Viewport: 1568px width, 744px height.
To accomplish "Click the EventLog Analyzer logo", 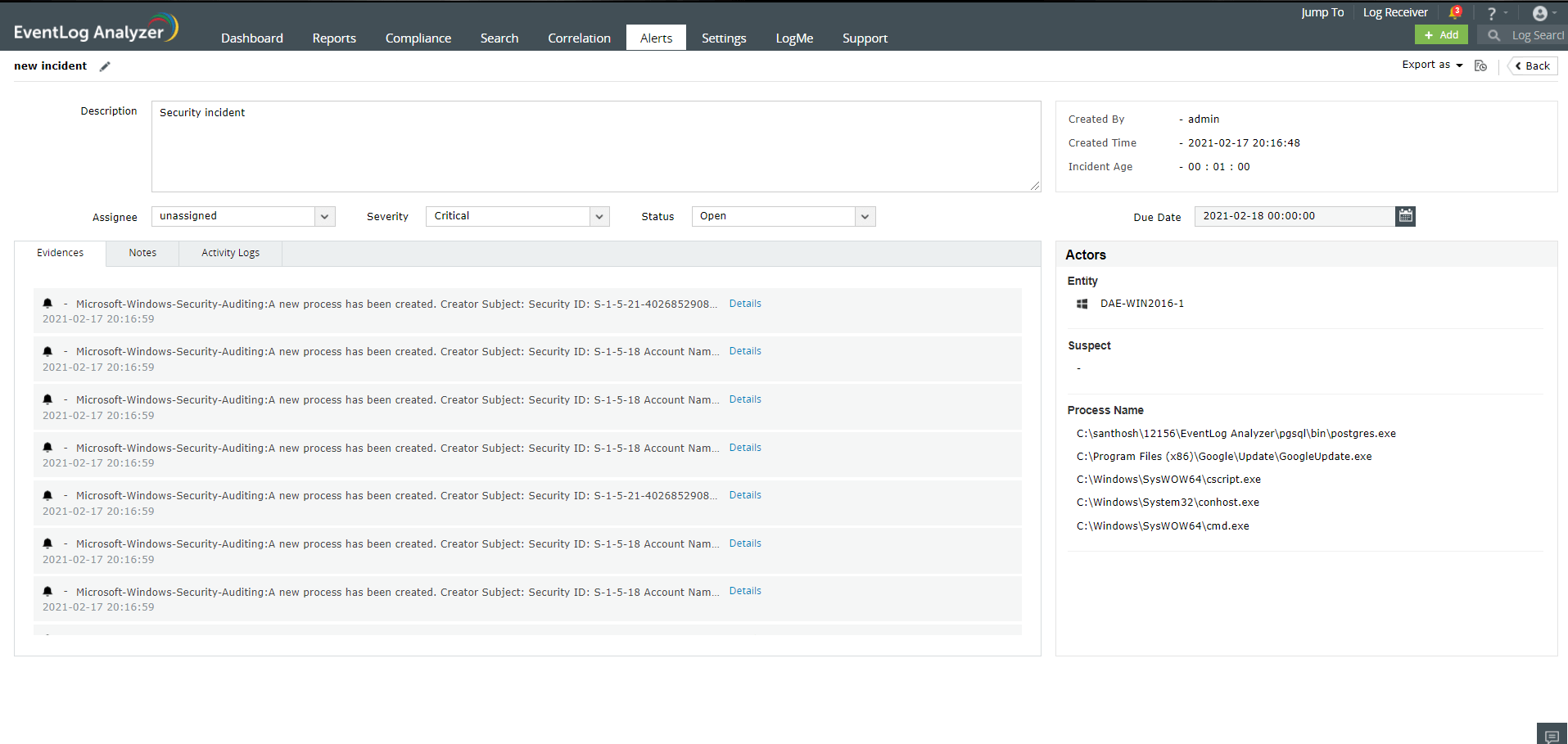I will (95, 29).
